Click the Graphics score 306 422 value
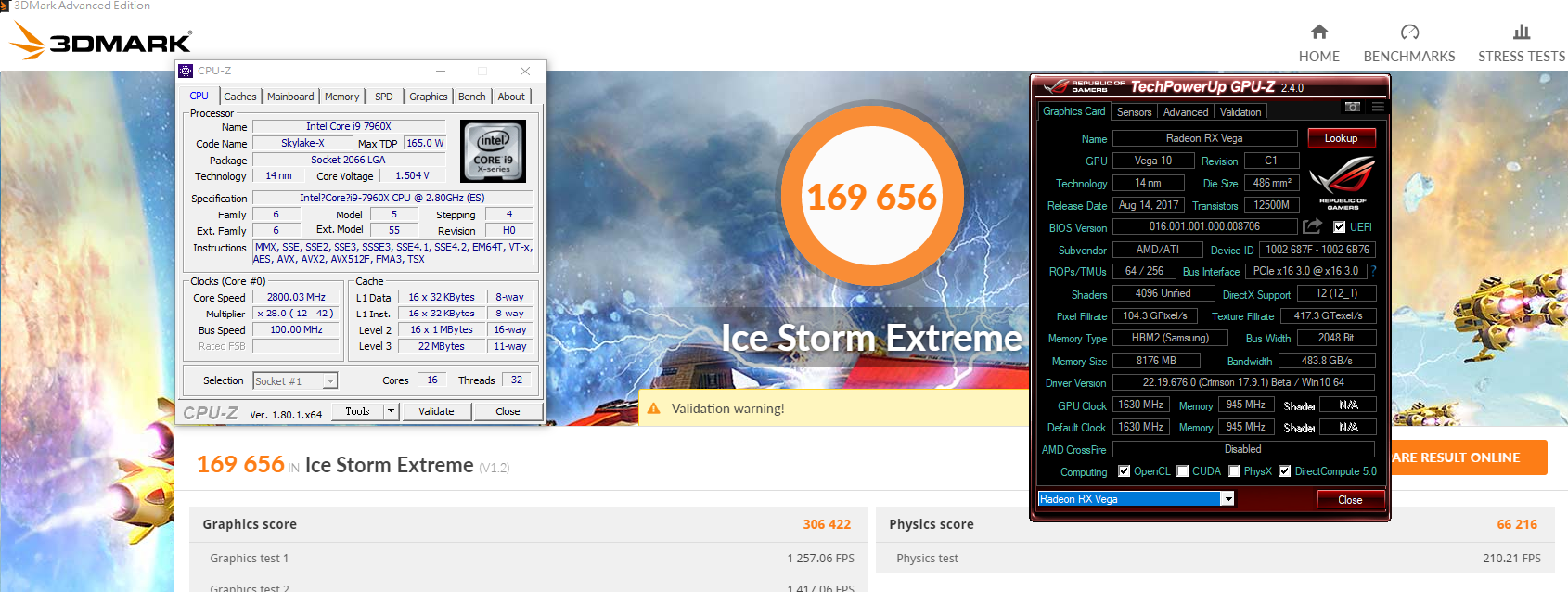This screenshot has width=1568, height=592. pyautogui.click(x=827, y=524)
